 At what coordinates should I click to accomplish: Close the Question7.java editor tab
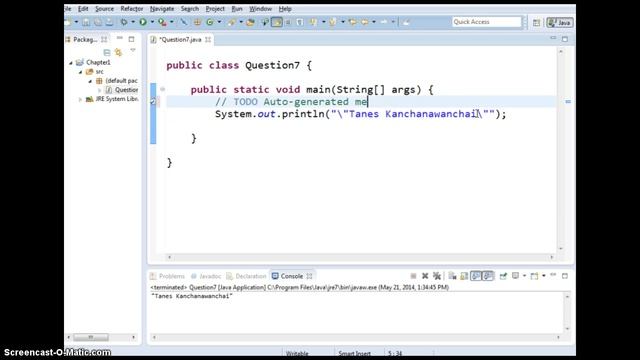(208, 40)
